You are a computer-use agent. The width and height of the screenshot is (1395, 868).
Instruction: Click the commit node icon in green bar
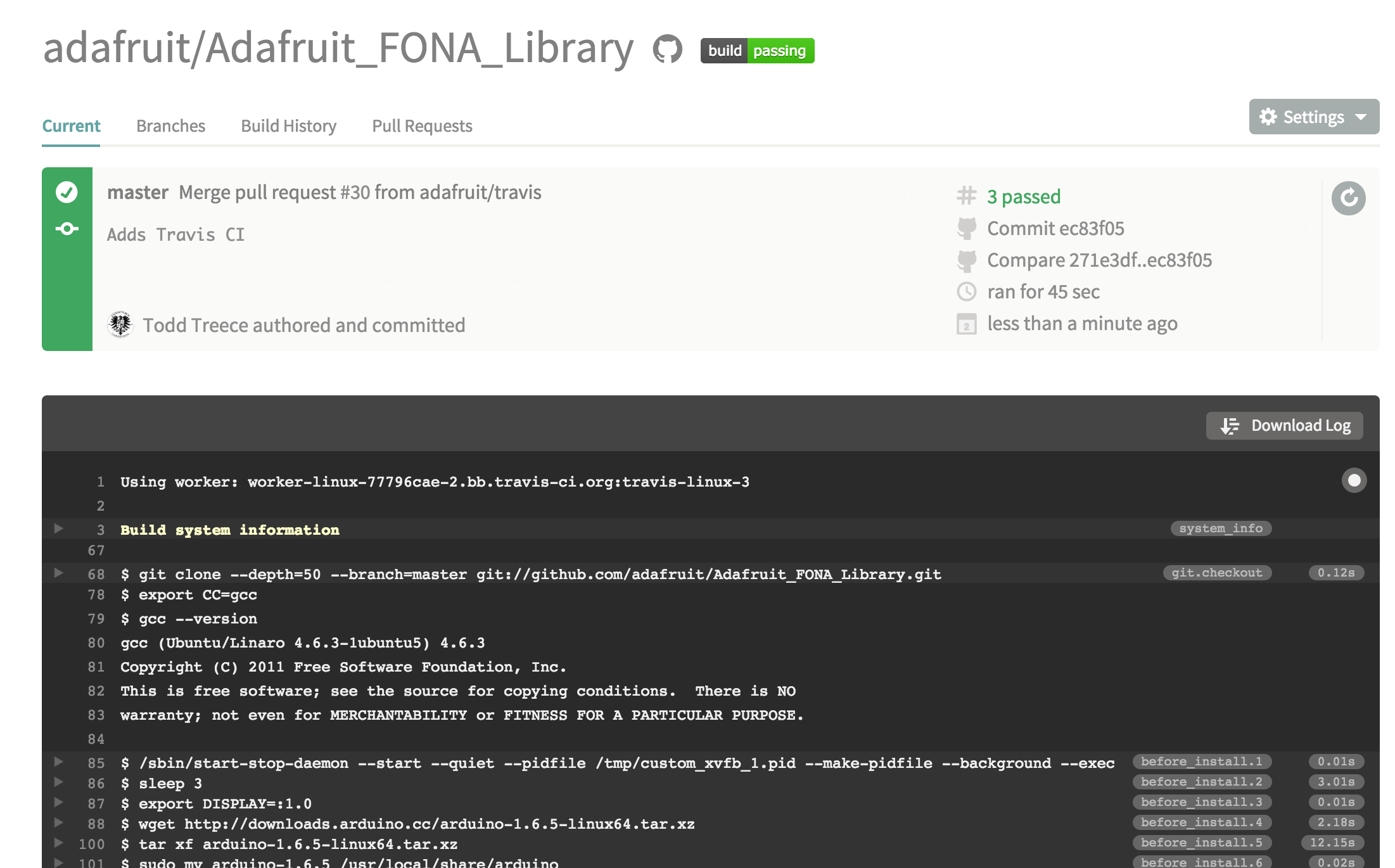67,229
